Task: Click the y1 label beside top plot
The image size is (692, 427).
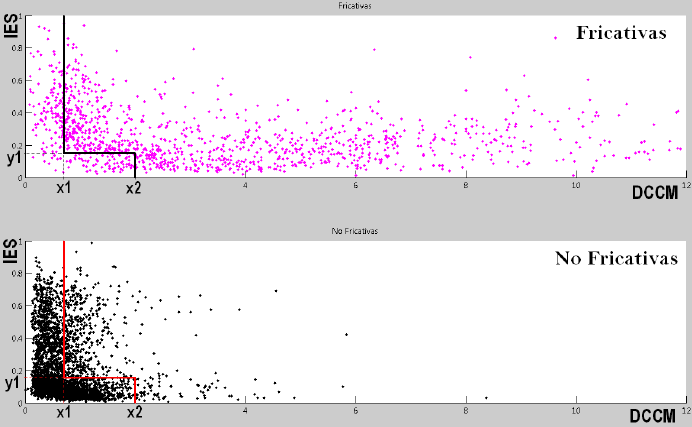Action: (14, 157)
